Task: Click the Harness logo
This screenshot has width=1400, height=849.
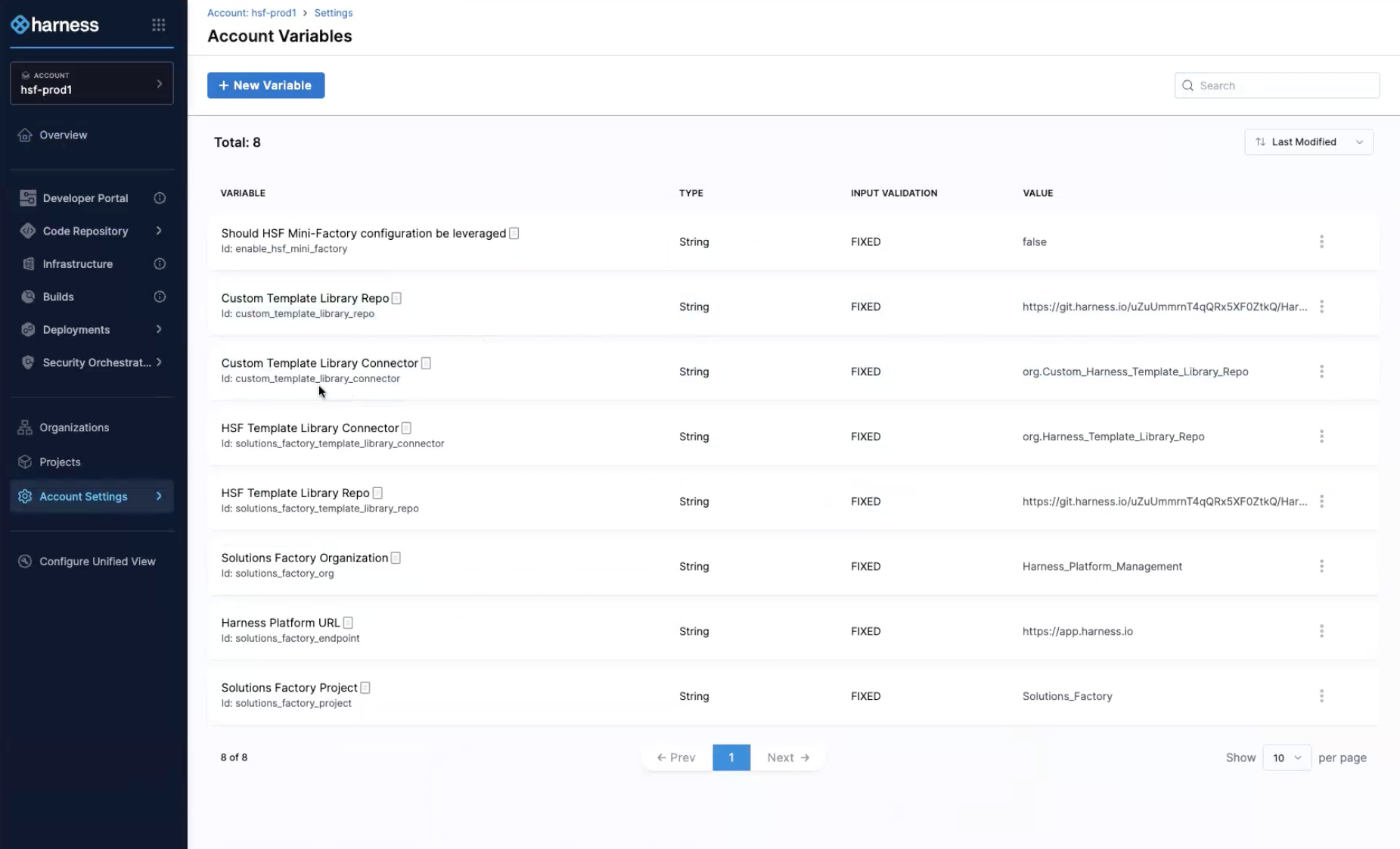Action: pyautogui.click(x=55, y=25)
